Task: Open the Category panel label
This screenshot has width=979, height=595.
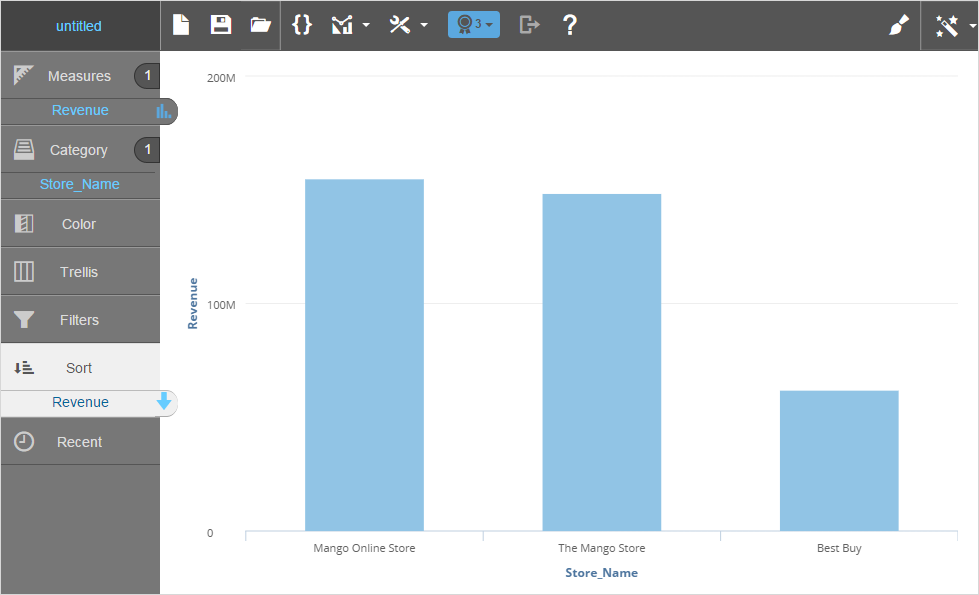Action: [x=79, y=150]
